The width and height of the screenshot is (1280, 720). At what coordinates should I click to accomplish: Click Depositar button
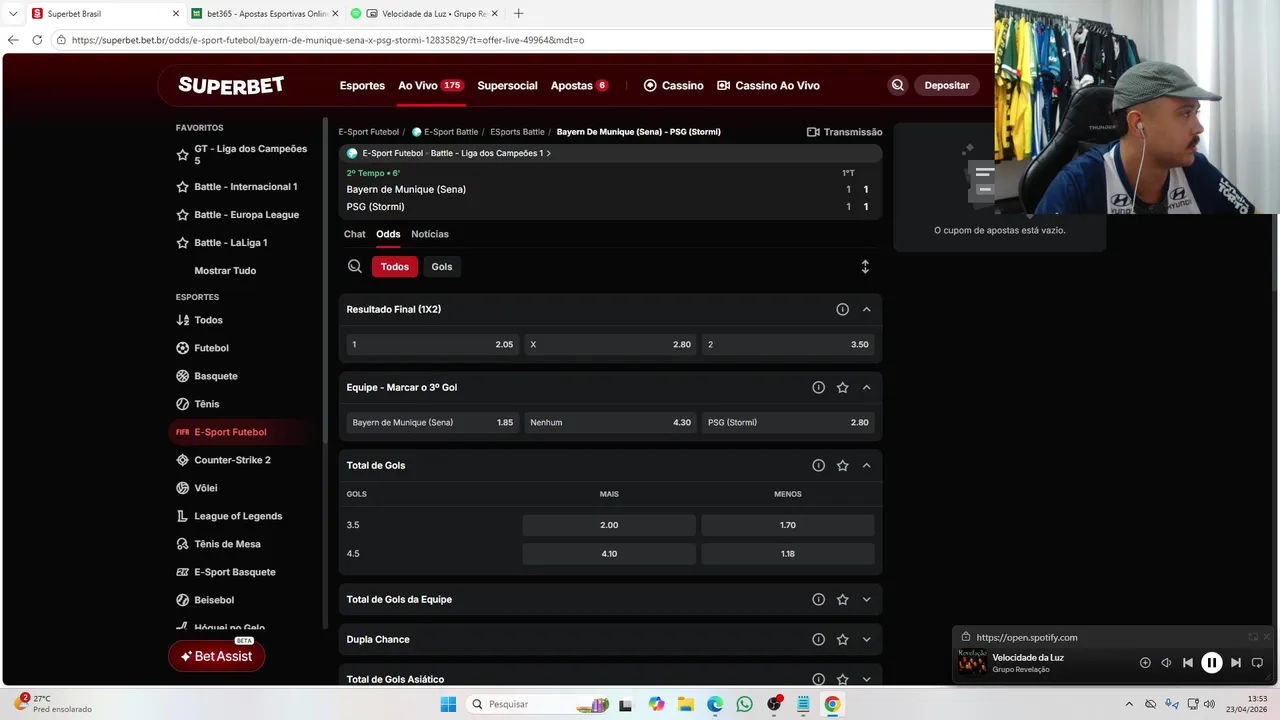point(946,86)
